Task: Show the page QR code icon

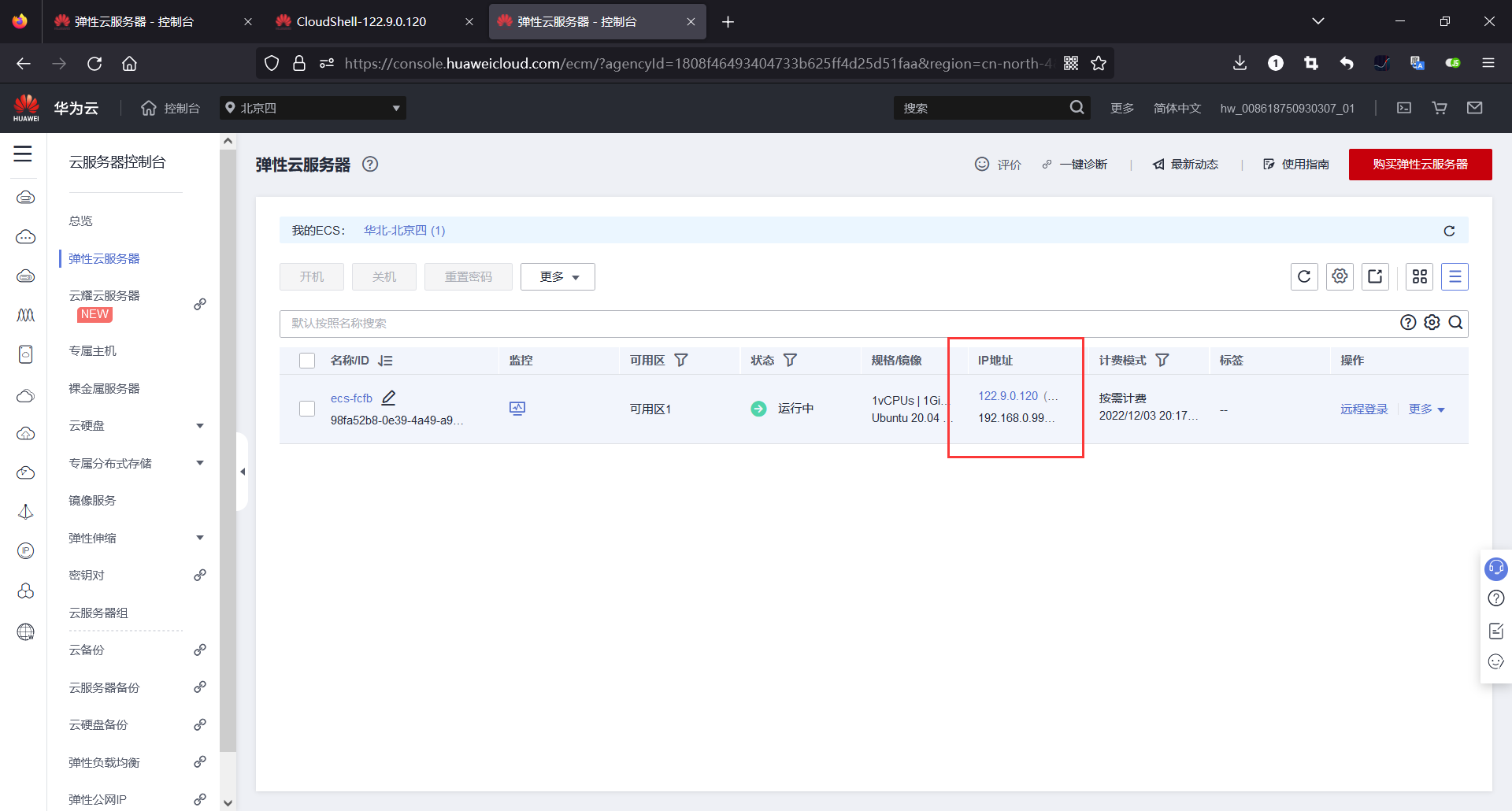Action: 1071,63
